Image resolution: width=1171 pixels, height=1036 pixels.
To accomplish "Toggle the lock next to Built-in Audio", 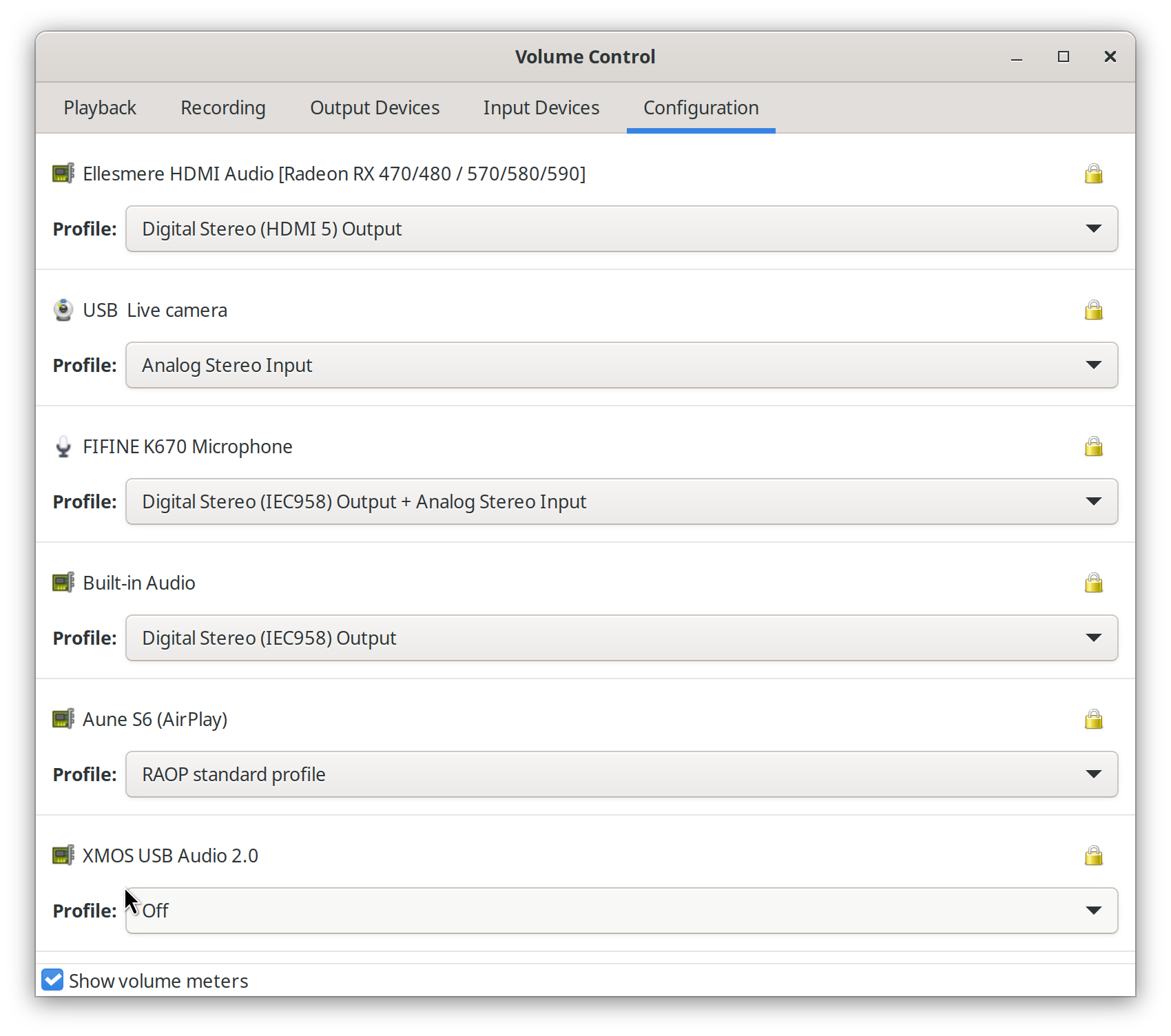I will pos(1093,583).
